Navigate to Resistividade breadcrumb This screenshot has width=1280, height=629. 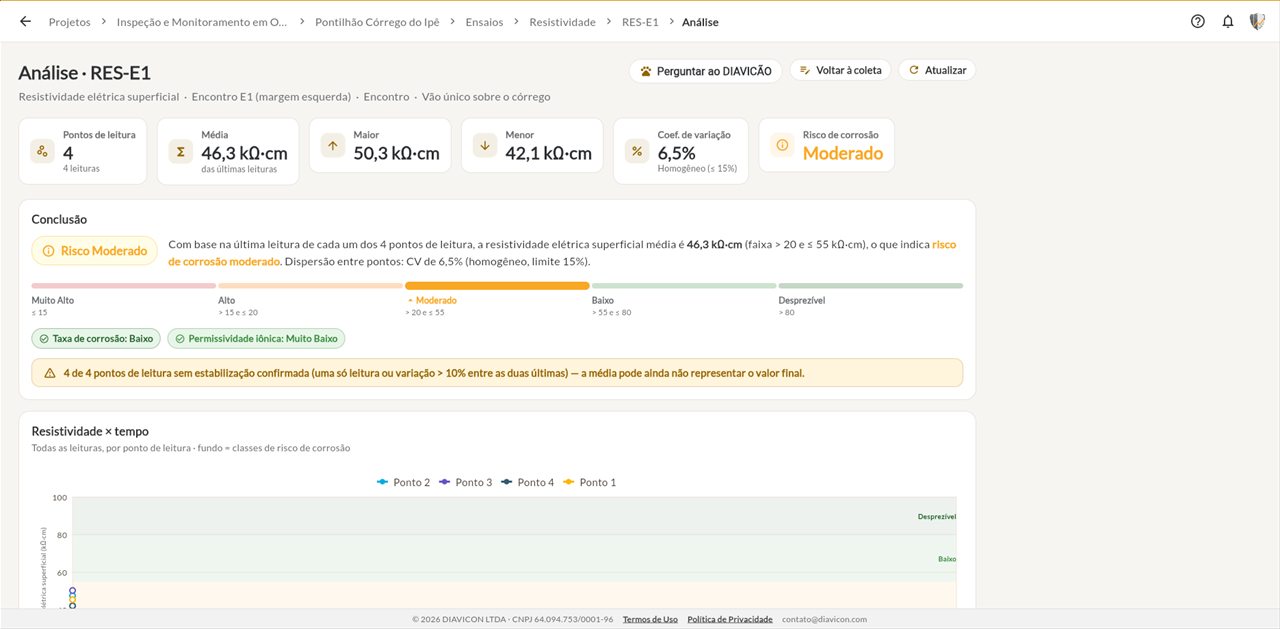click(562, 21)
